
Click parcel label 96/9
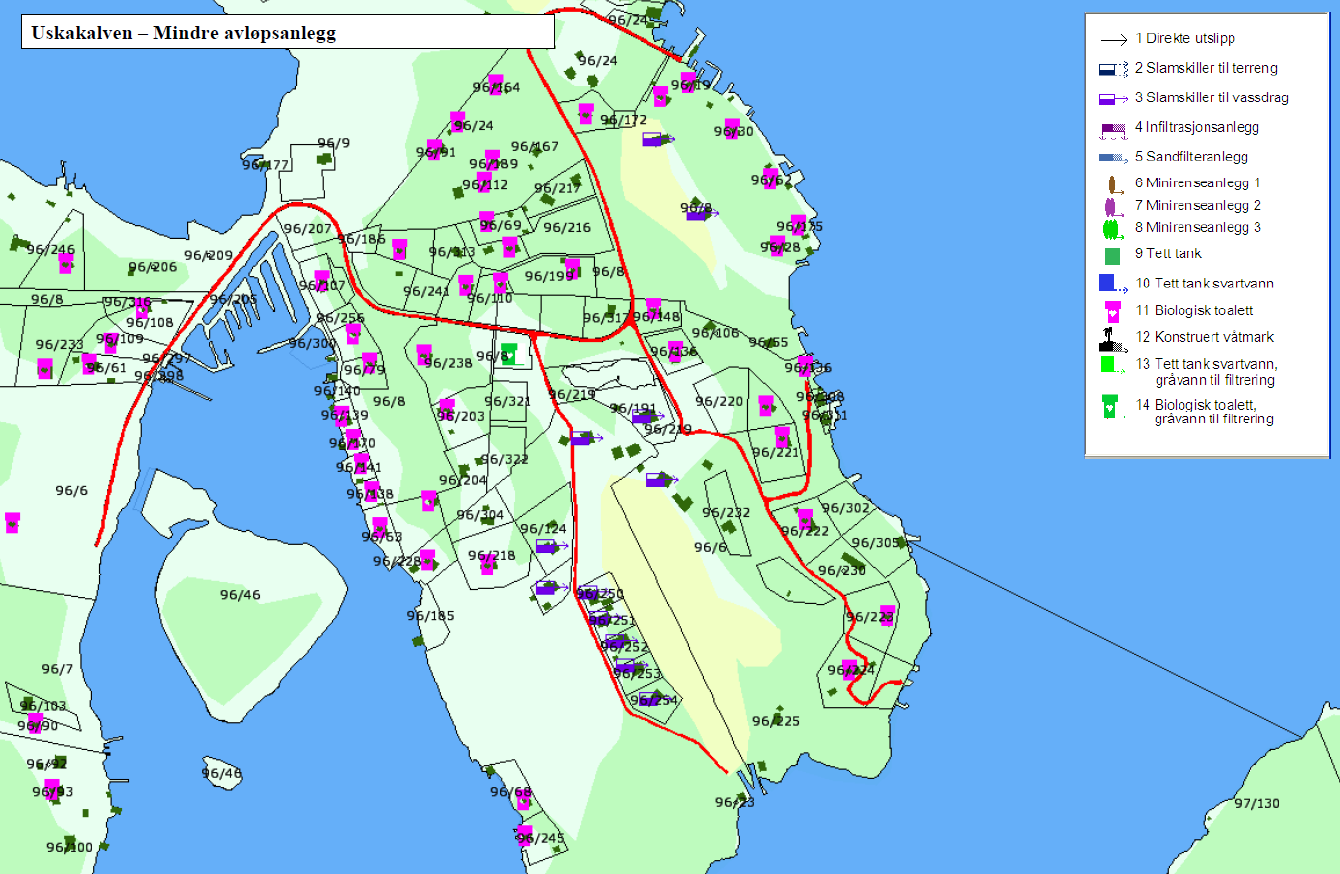tap(335, 144)
